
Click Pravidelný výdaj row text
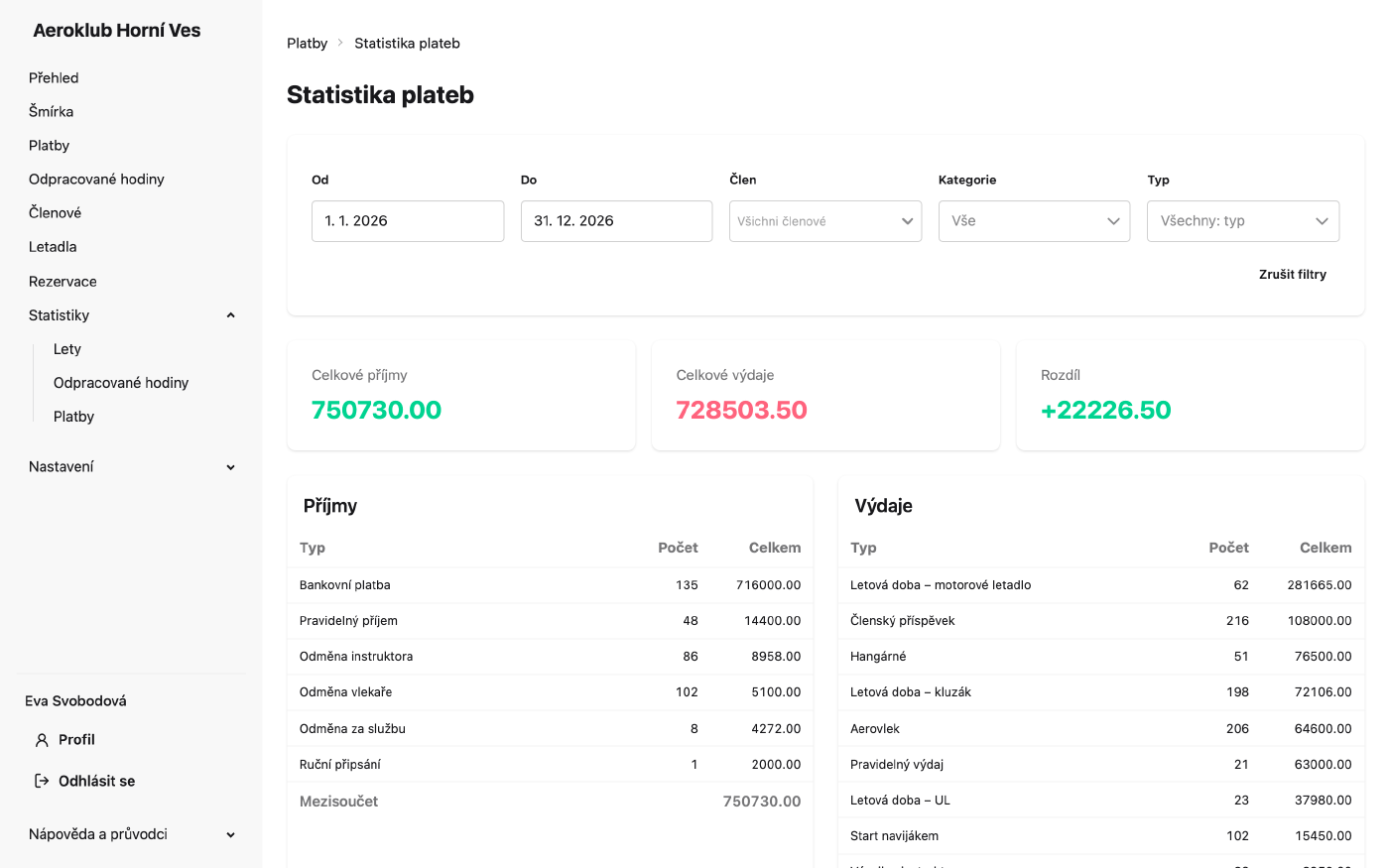point(897,765)
